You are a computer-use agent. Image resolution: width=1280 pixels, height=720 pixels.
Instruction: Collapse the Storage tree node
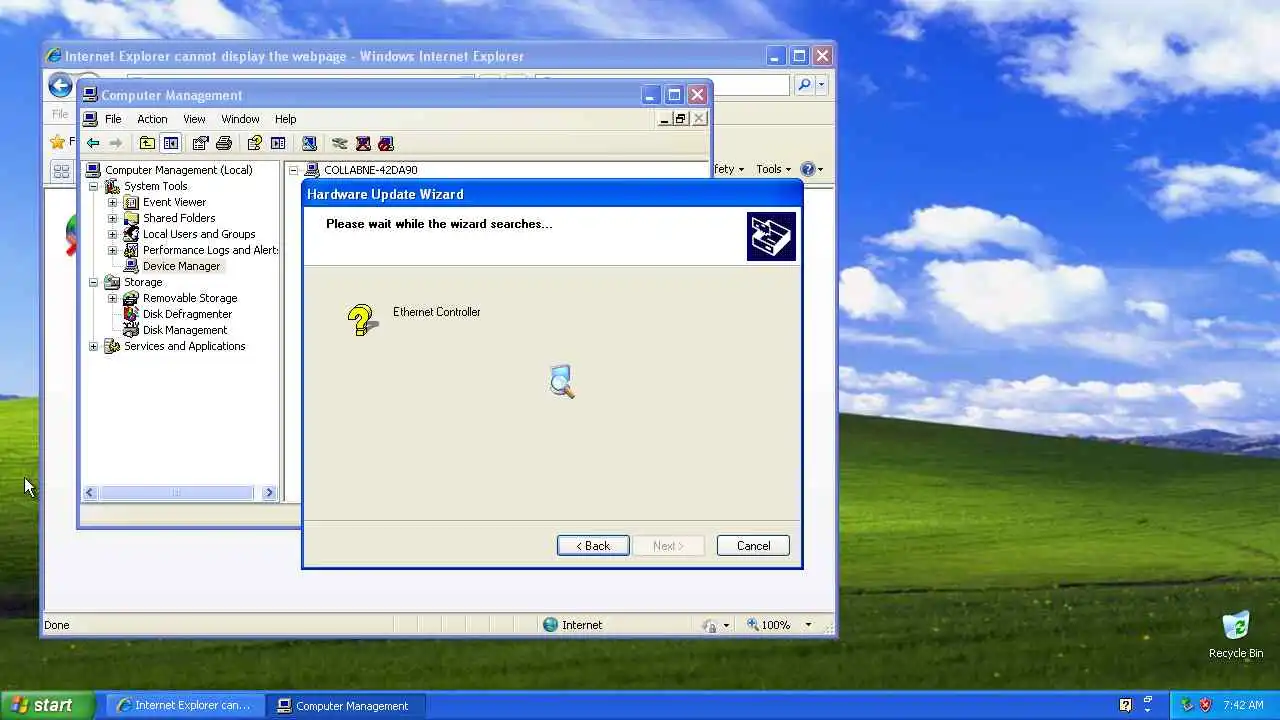(94, 282)
